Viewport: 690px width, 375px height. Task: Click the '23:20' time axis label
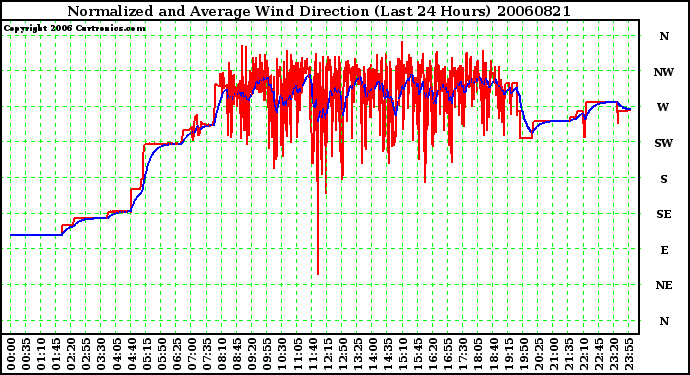[614, 354]
